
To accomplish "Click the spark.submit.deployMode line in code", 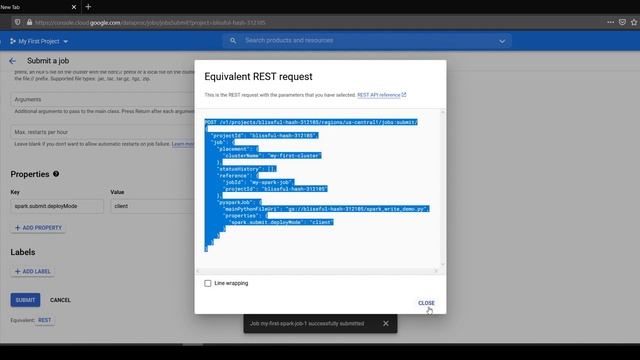I will tap(281, 222).
